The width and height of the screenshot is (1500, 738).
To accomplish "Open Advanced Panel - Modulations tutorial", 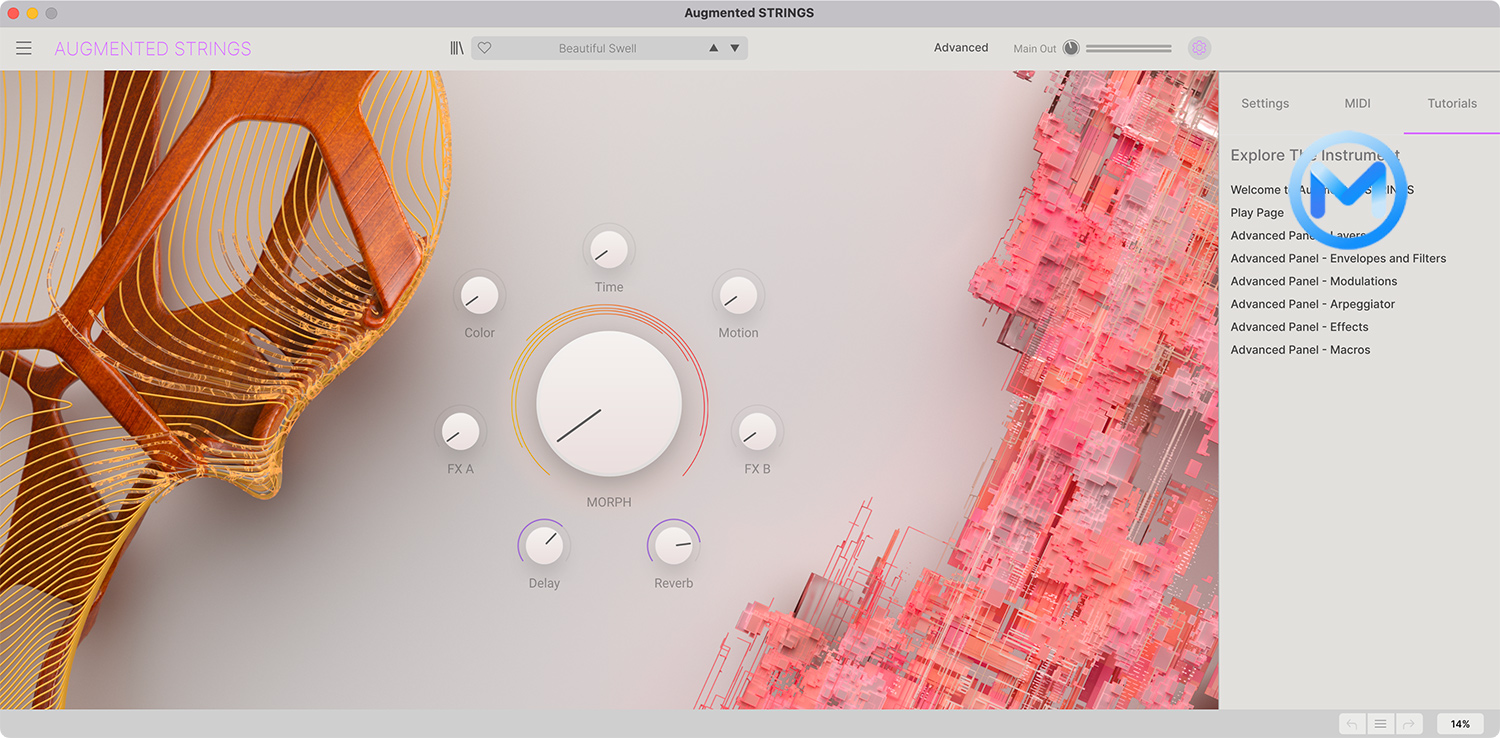I will click(1314, 281).
